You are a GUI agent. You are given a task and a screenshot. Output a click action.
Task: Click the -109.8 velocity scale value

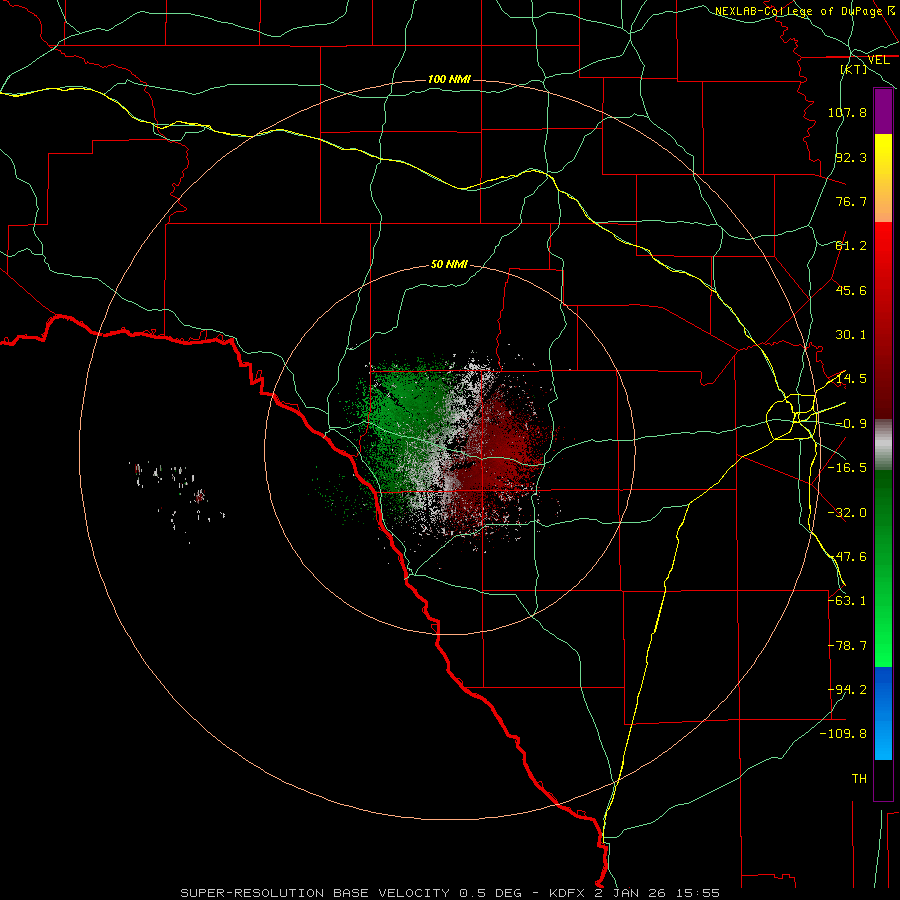coord(843,734)
